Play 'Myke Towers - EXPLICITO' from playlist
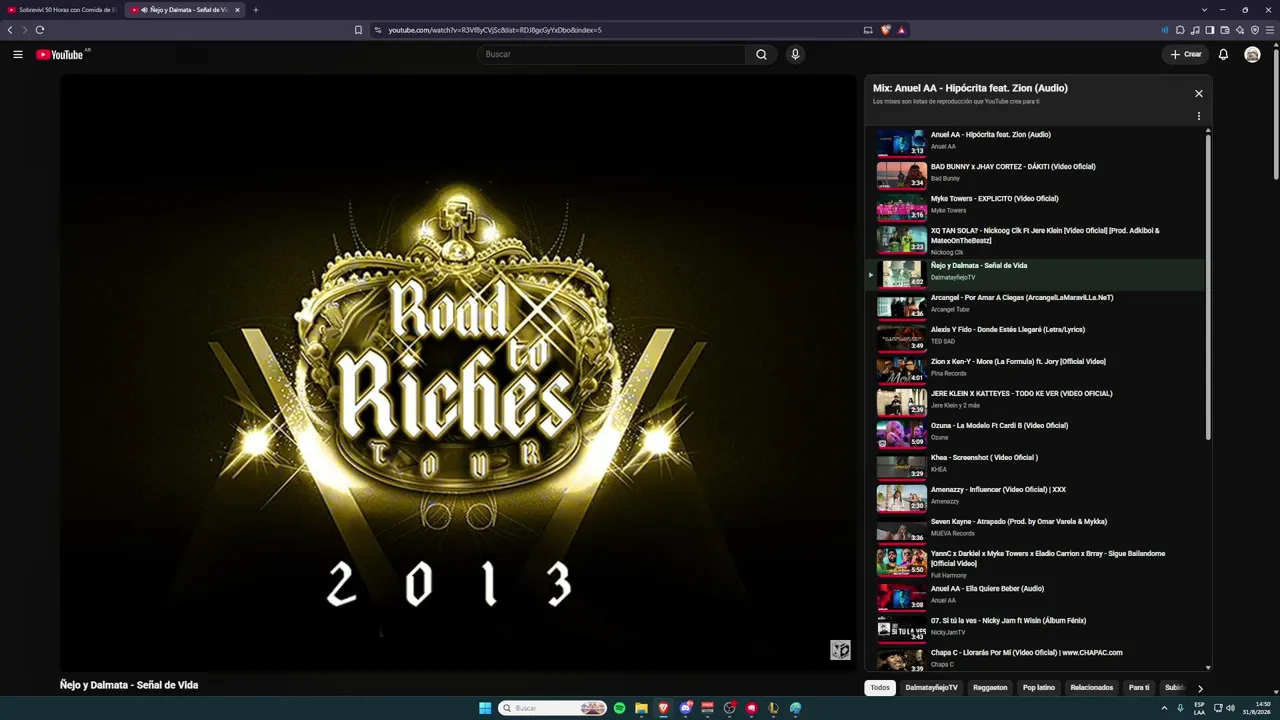The image size is (1280, 720). [x=1035, y=206]
